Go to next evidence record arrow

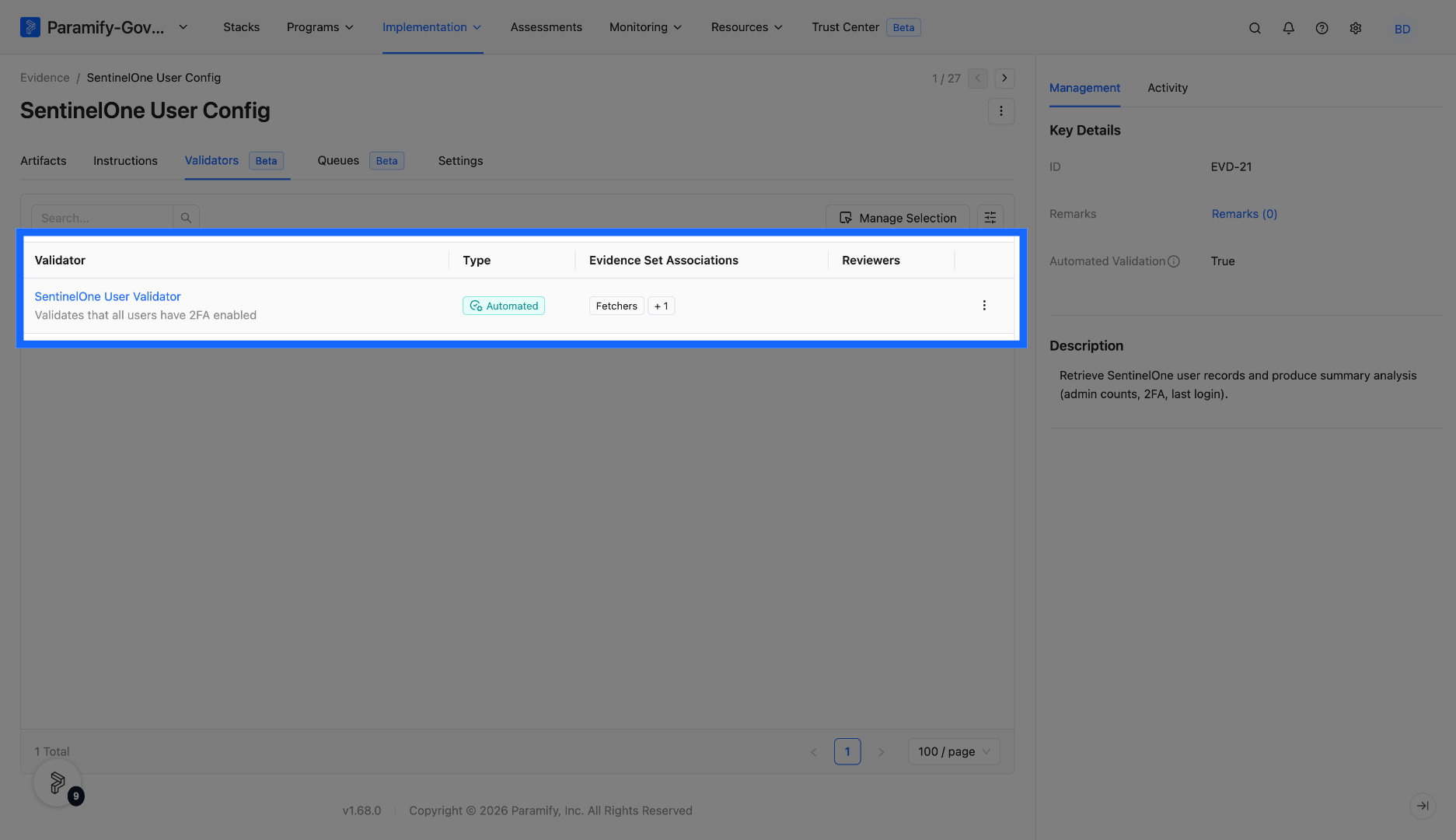point(1004,78)
